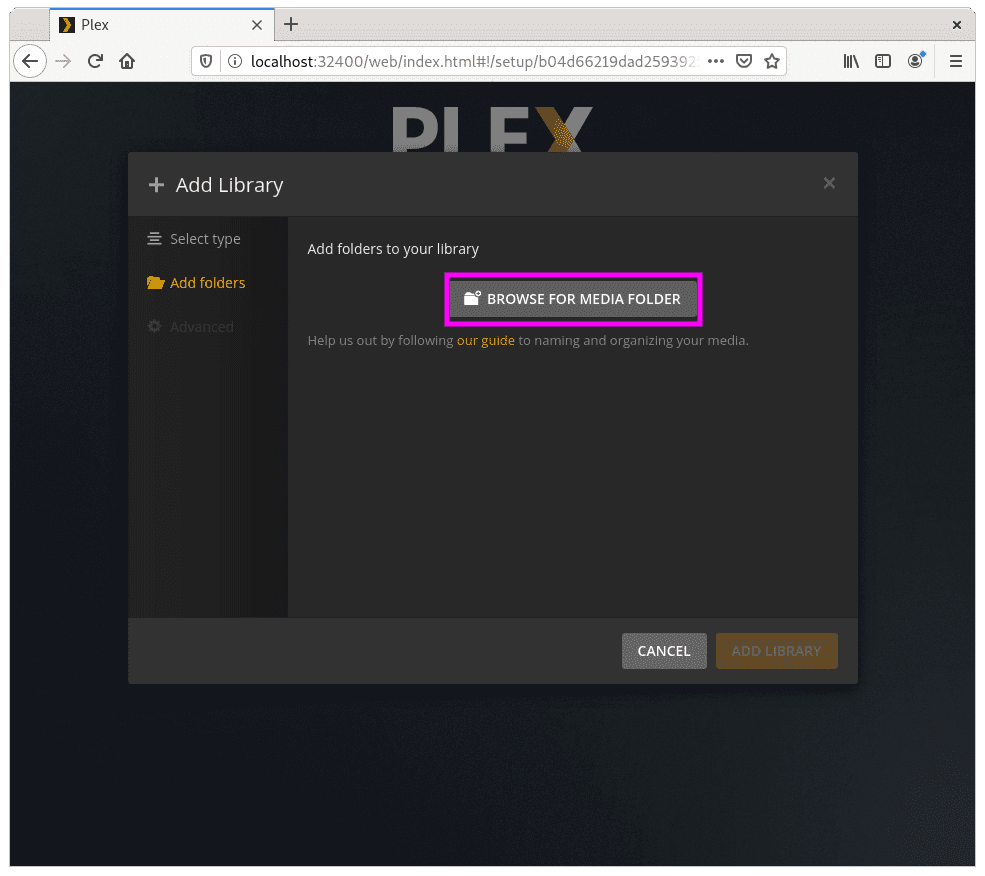Cancel the Add Library dialog
The image size is (985, 876).
[664, 651]
